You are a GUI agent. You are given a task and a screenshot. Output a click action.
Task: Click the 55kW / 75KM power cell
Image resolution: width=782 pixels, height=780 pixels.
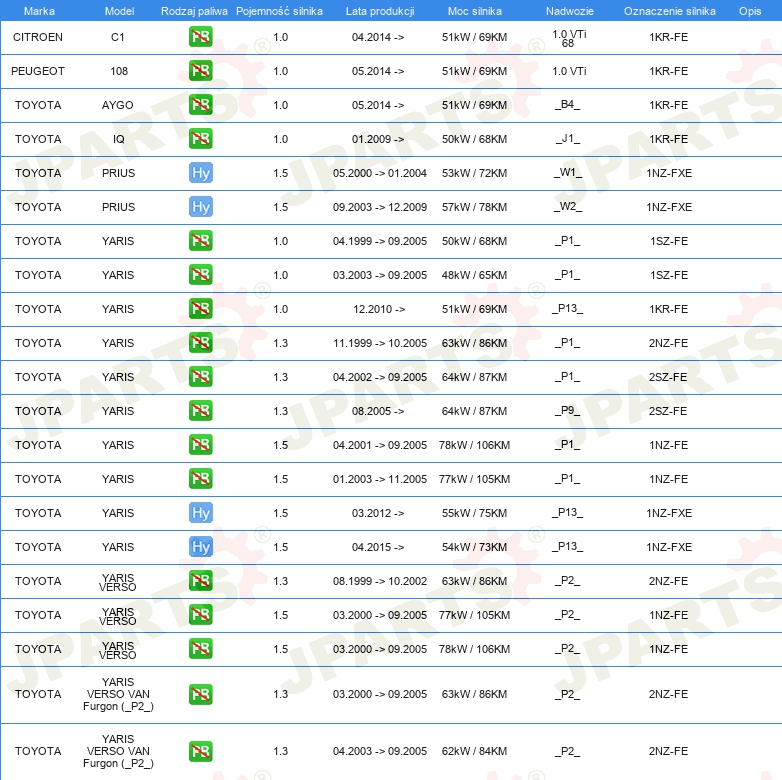[x=474, y=513]
